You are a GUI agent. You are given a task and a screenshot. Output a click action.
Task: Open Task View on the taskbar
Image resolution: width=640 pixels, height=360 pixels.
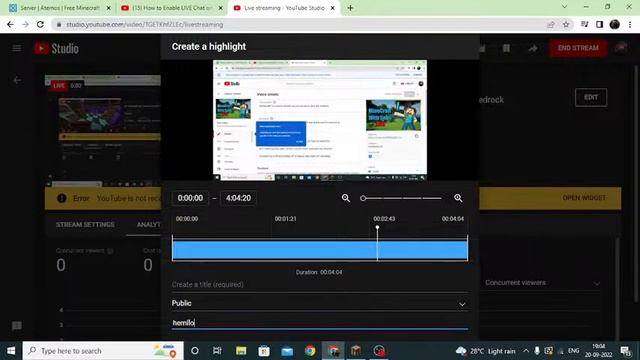click(x=217, y=351)
